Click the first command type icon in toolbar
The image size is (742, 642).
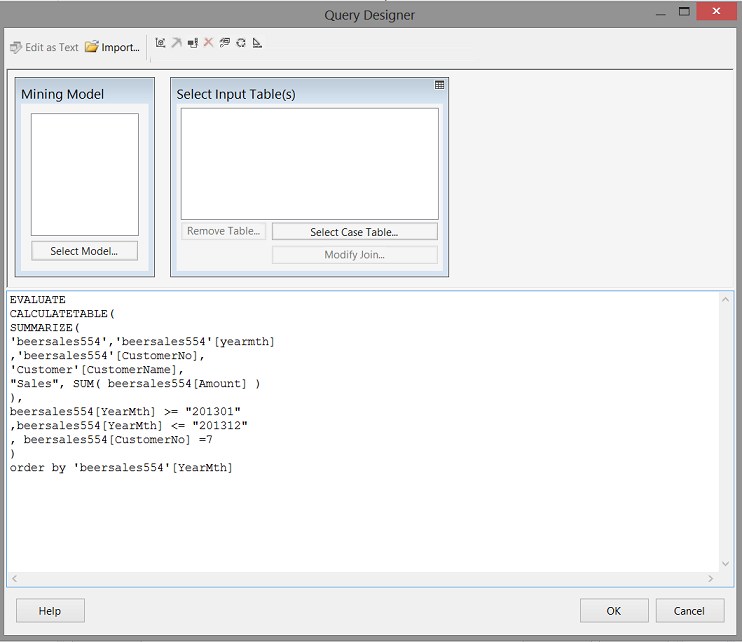[160, 43]
